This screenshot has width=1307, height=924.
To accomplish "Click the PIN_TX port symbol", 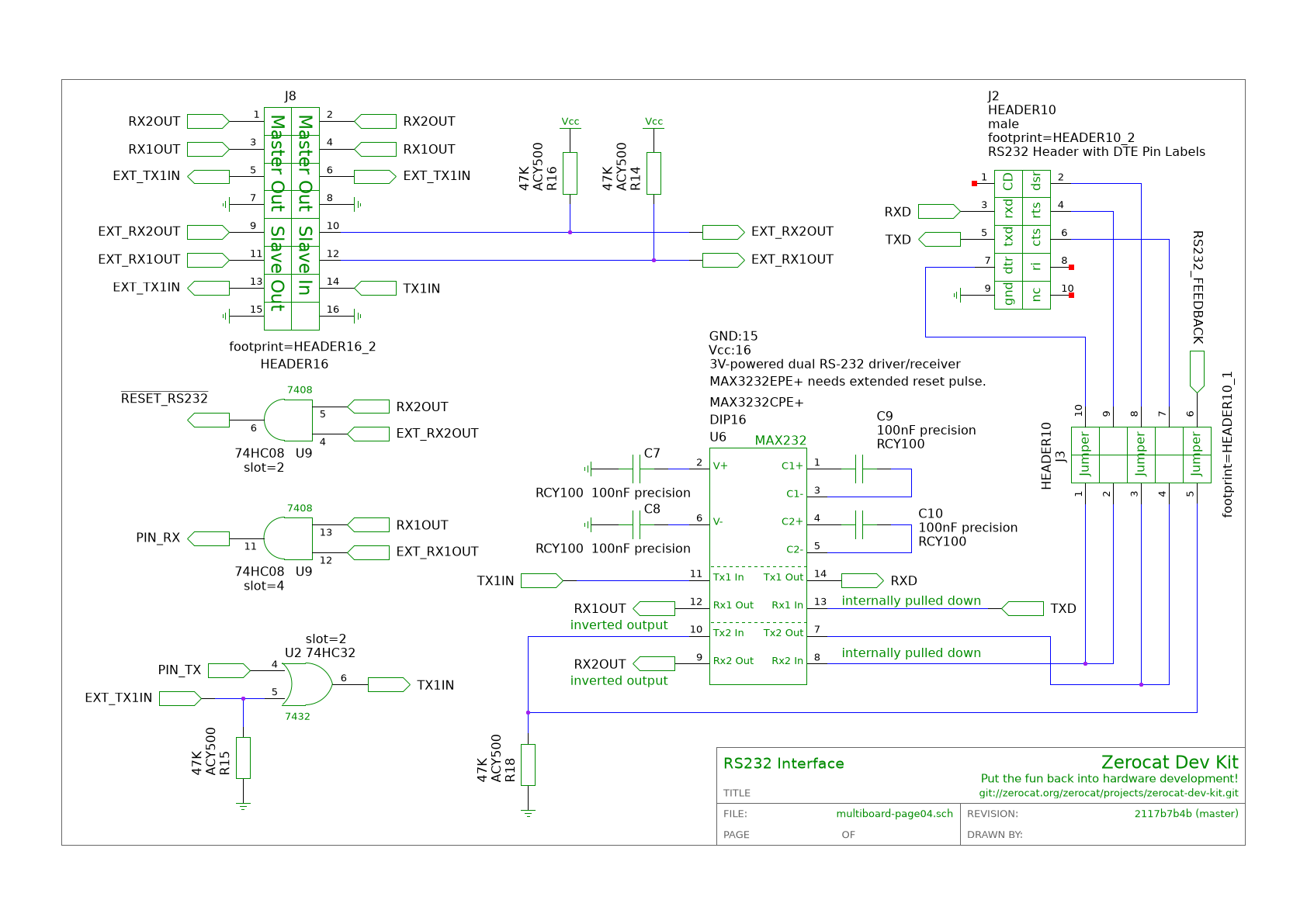I will point(229,670).
